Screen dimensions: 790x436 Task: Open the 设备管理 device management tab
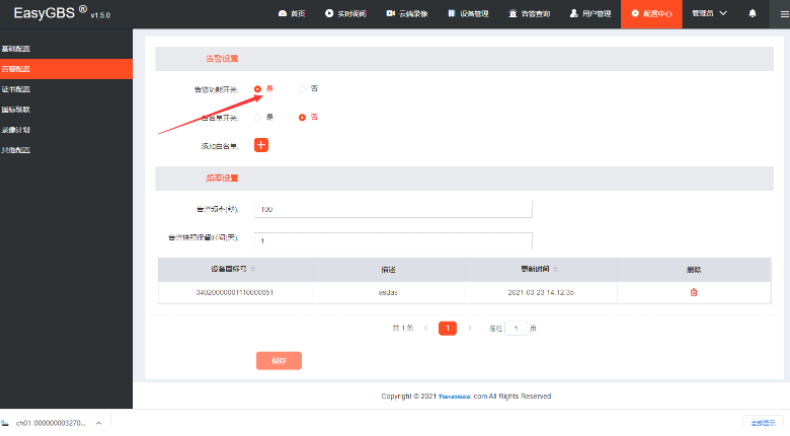pyautogui.click(x=468, y=14)
